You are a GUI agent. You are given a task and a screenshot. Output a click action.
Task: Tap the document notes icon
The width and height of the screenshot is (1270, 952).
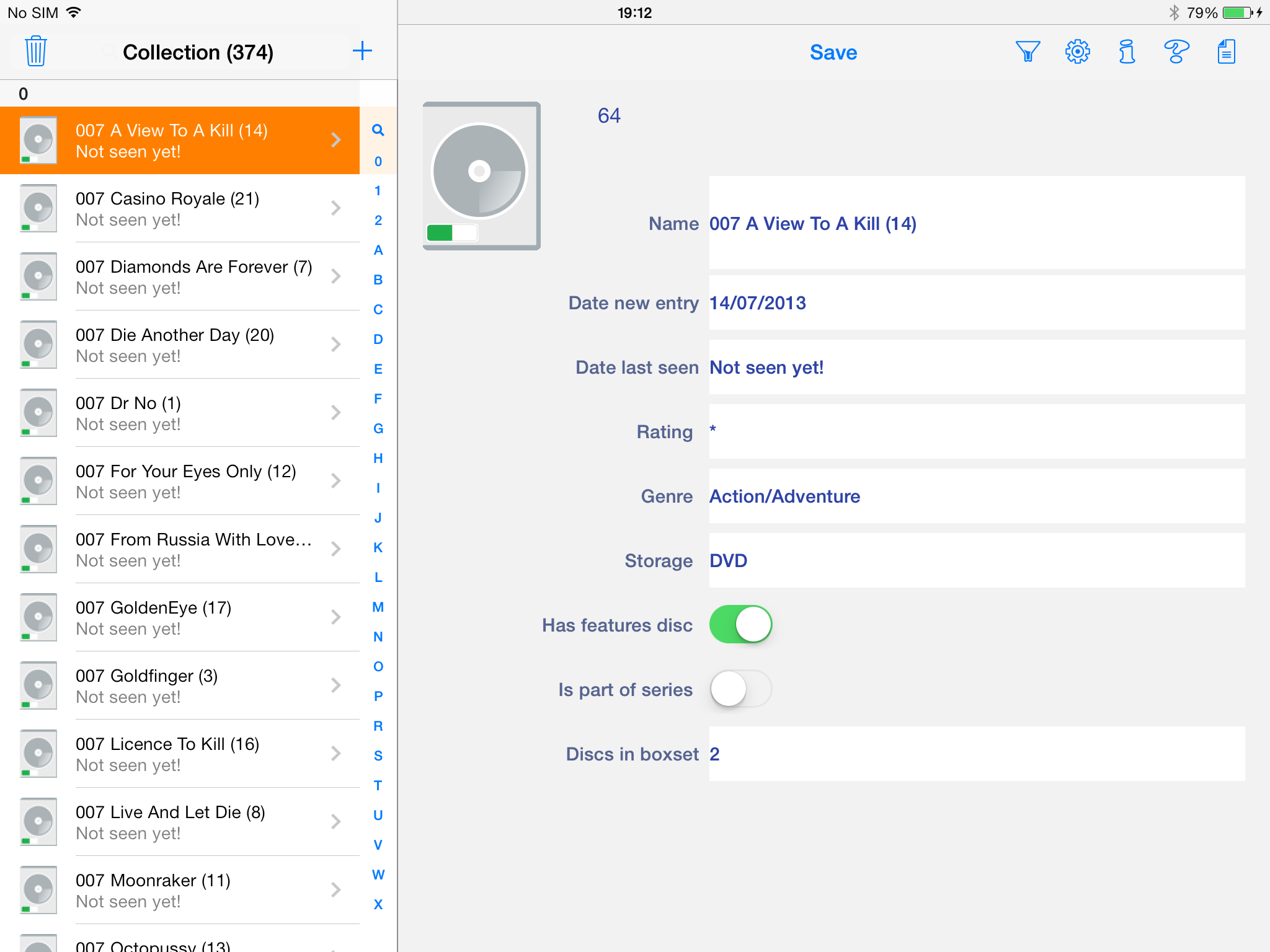point(1226,51)
